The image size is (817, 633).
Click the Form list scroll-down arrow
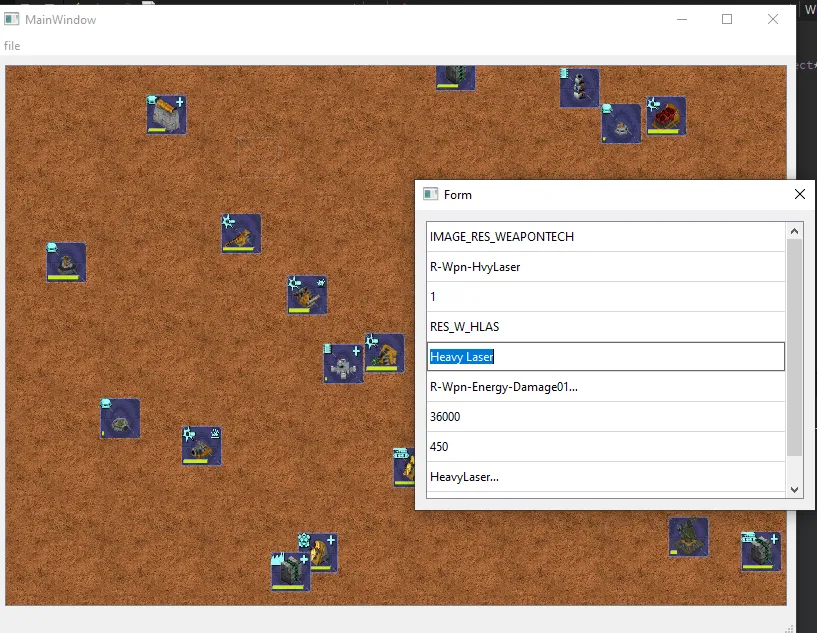tap(794, 489)
